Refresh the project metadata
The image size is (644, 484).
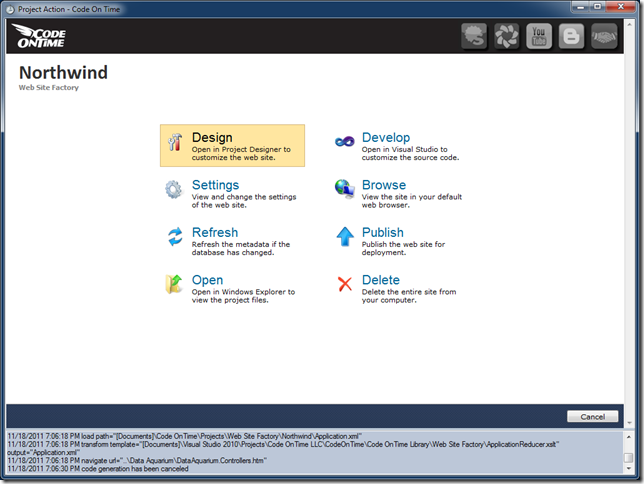214,233
